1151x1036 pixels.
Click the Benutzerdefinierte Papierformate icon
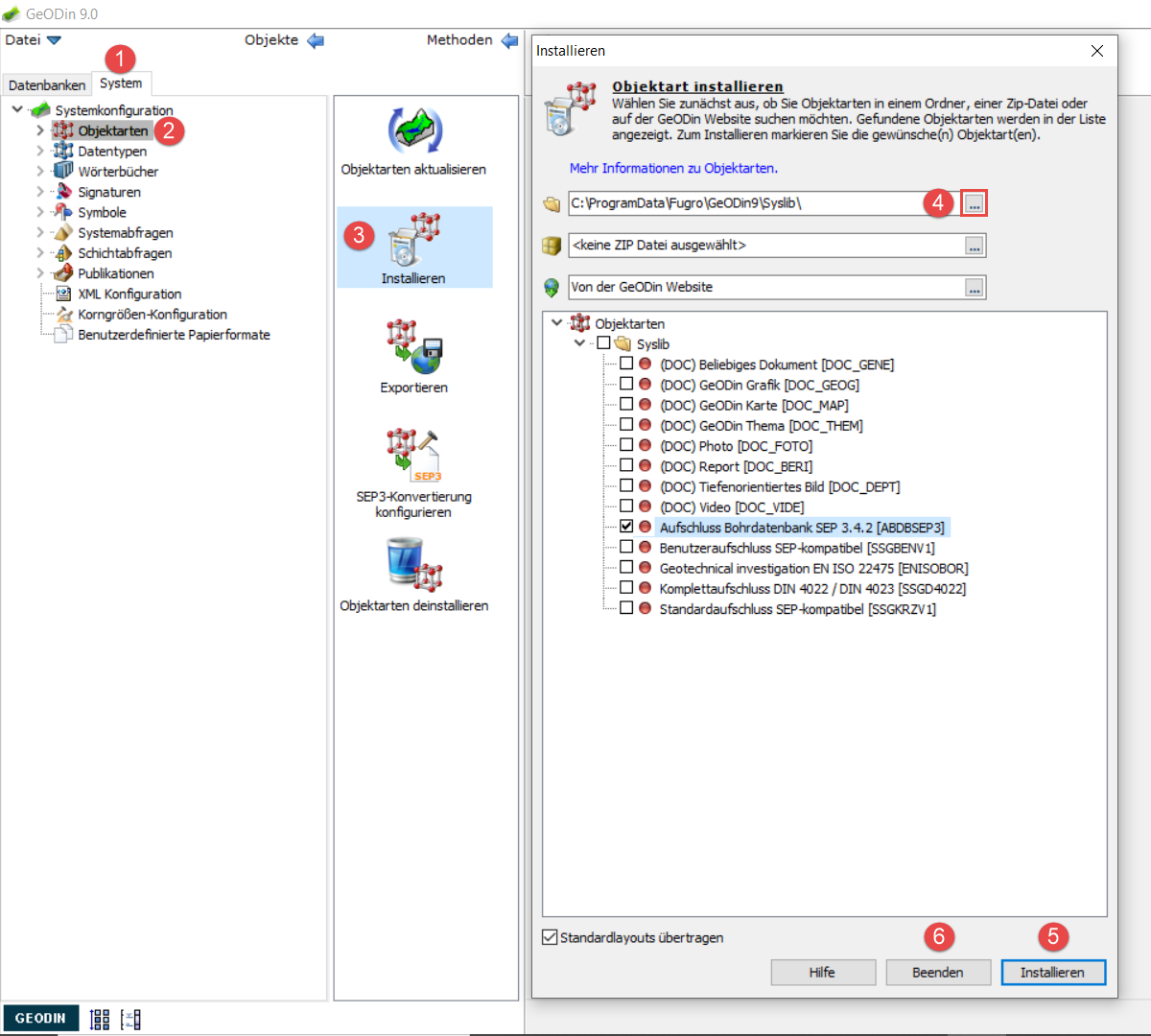point(63,335)
